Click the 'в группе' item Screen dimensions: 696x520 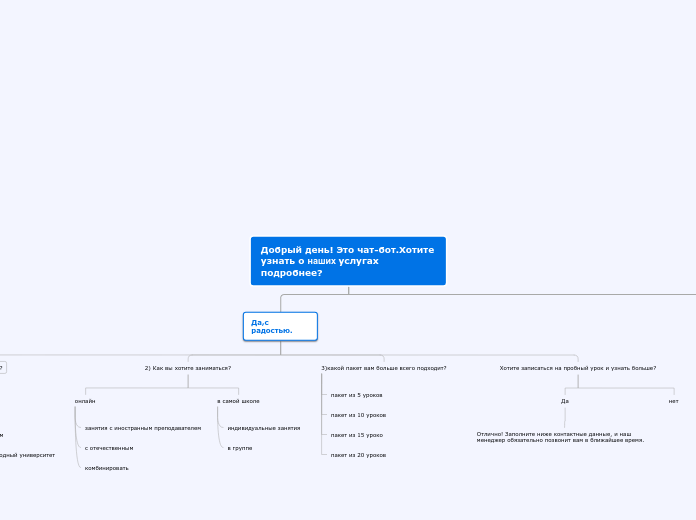click(x=240, y=448)
